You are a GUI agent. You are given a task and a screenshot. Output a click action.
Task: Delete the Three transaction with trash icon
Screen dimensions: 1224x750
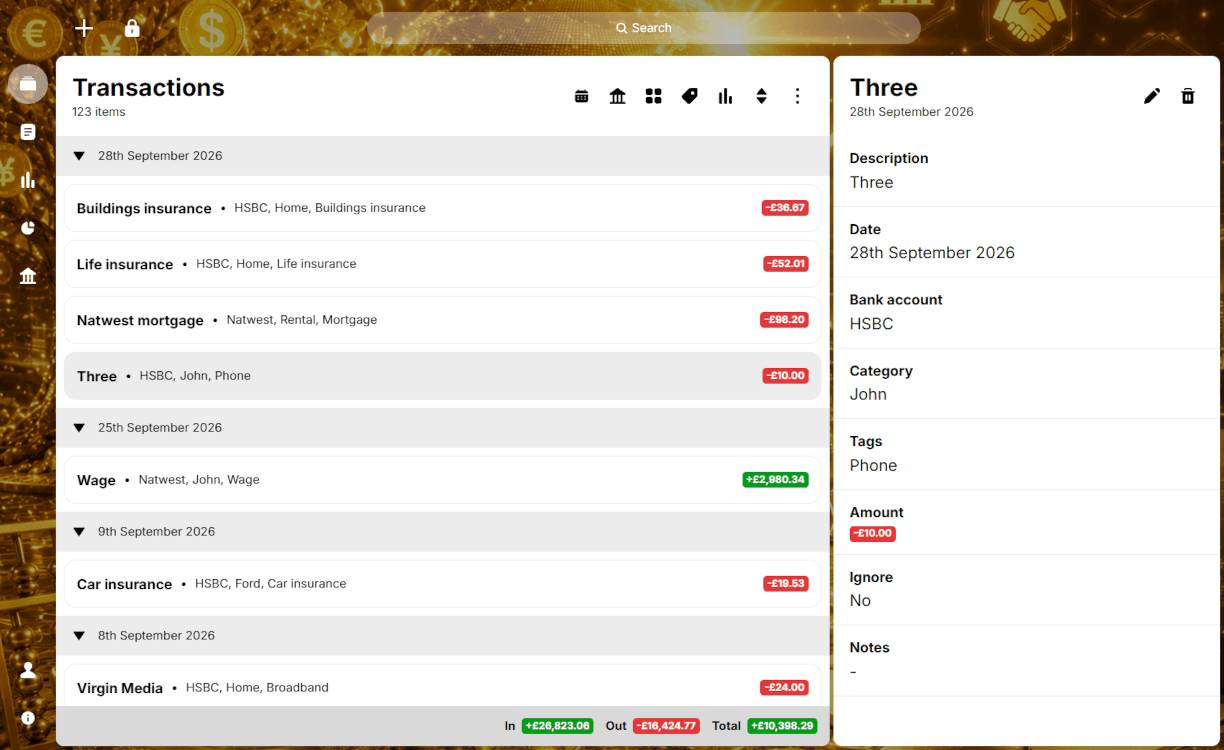1188,96
